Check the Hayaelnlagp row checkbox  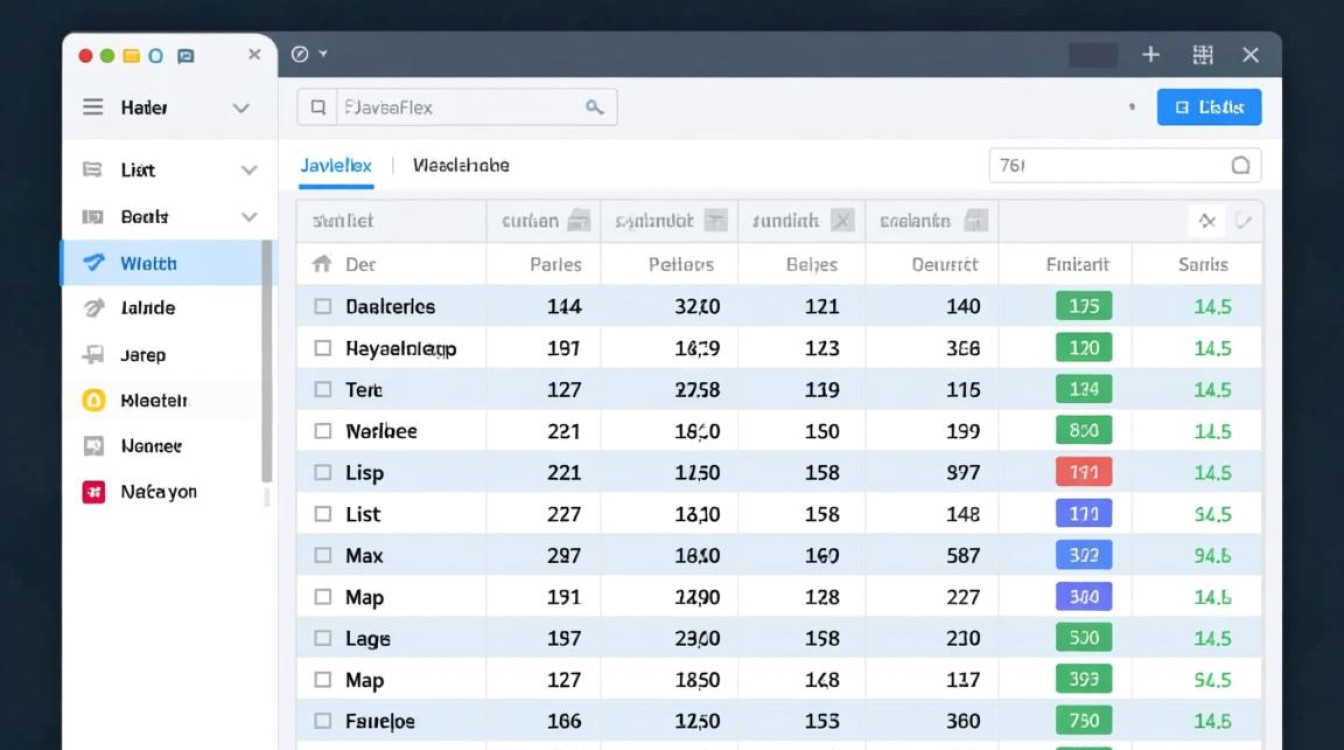click(x=323, y=348)
